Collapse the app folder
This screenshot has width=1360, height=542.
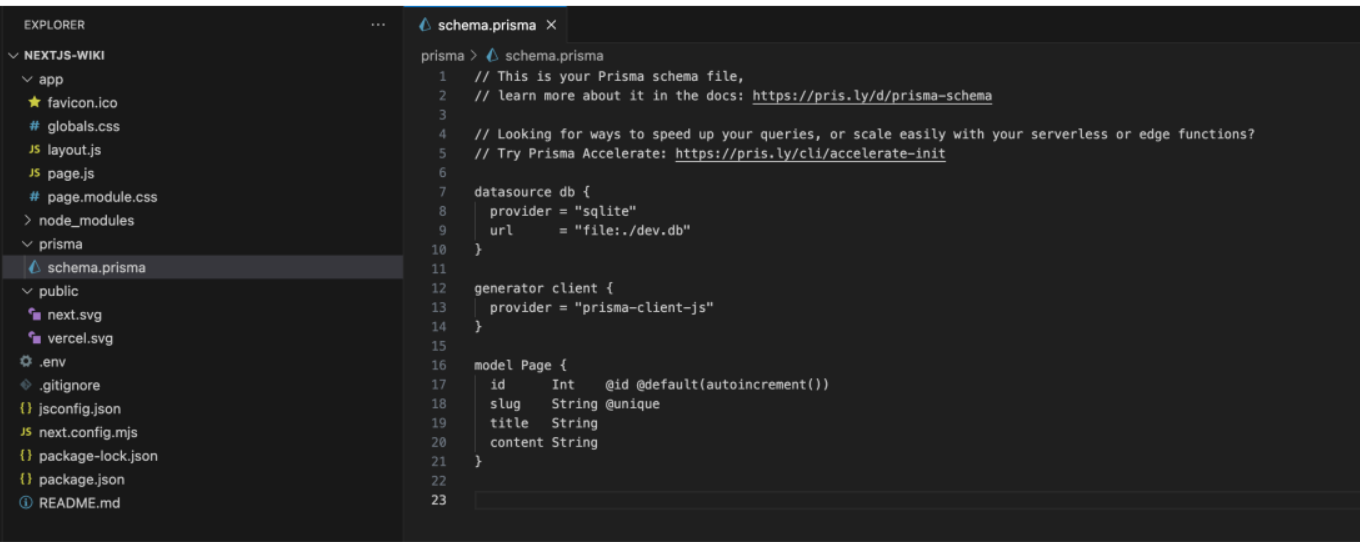tap(27, 80)
